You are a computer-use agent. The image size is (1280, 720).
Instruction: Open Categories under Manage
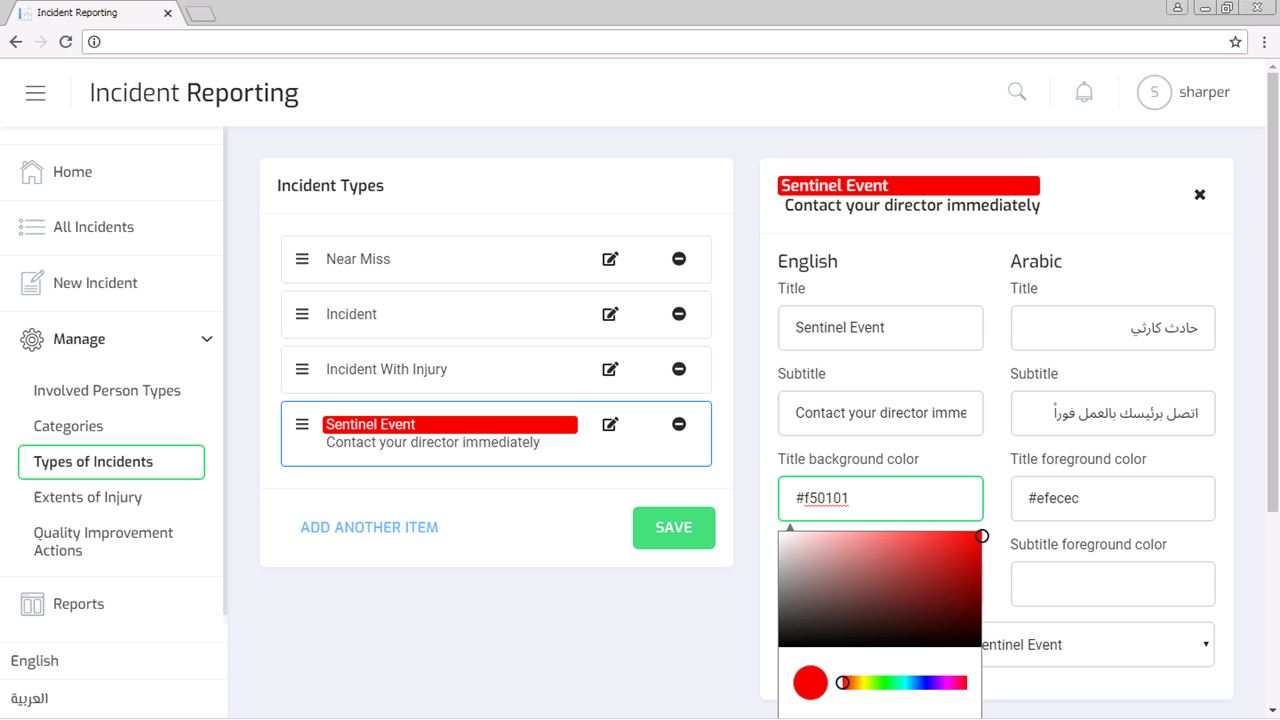tap(68, 426)
